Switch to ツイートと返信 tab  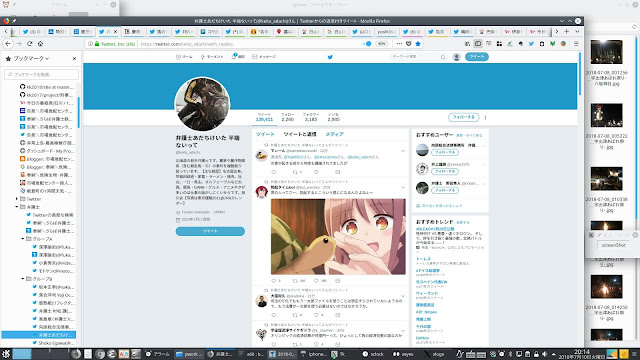(x=300, y=134)
